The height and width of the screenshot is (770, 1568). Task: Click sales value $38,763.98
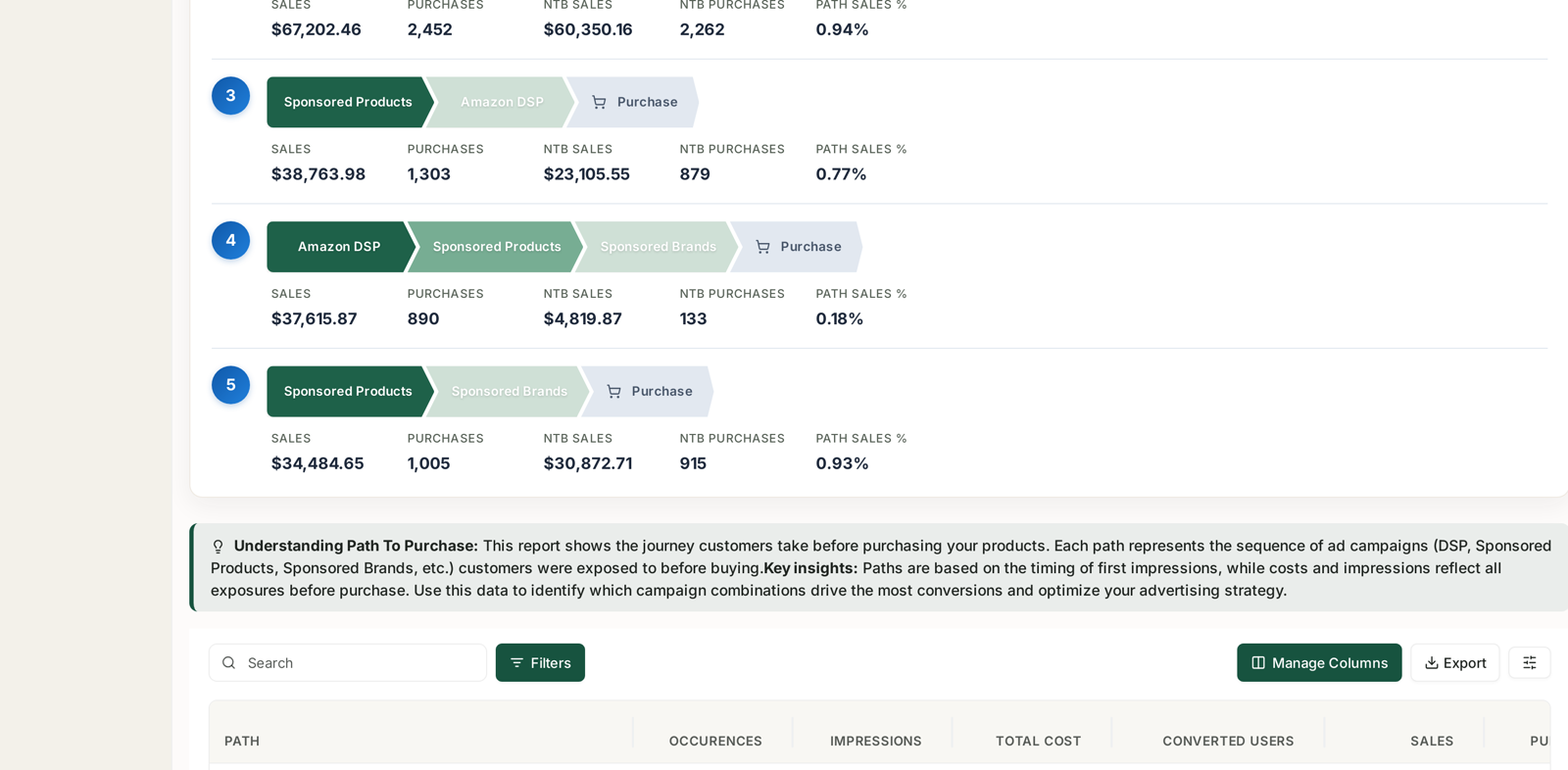[318, 174]
